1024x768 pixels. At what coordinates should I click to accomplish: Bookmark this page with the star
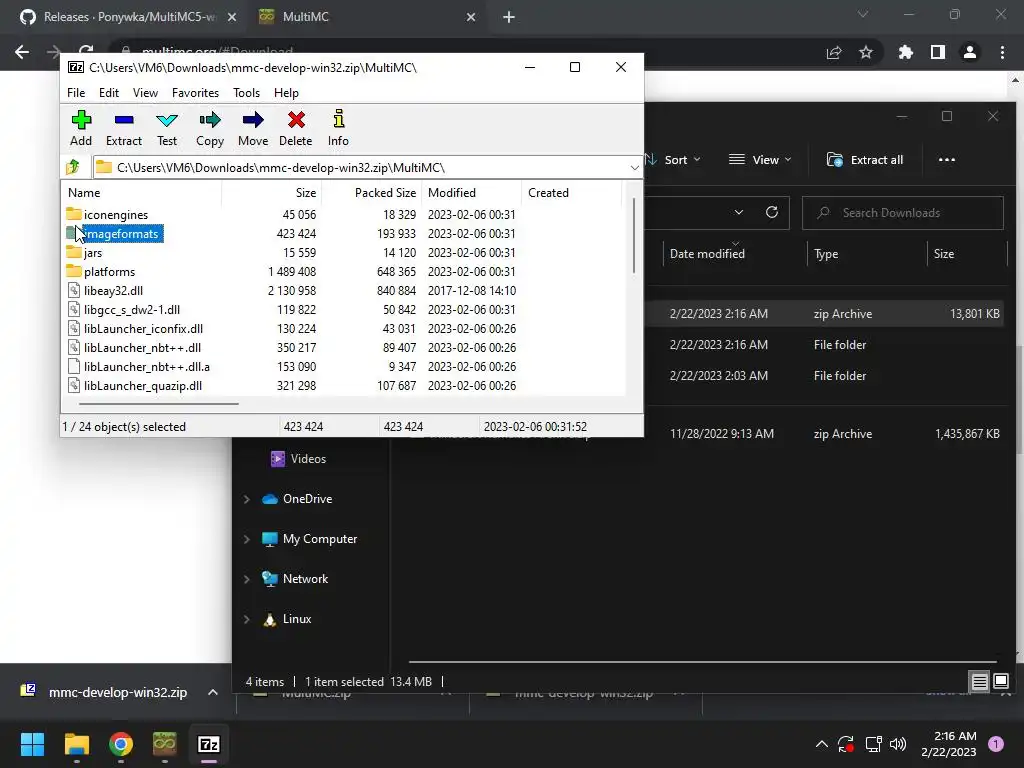(x=866, y=52)
